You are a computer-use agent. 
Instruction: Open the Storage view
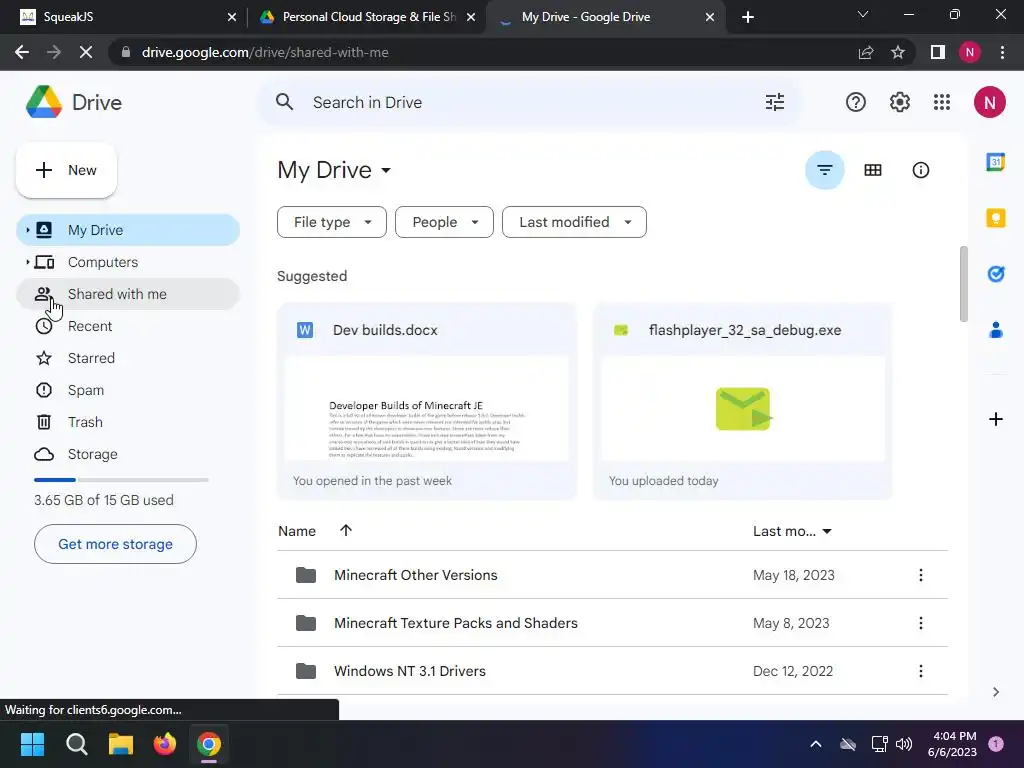coord(128,454)
